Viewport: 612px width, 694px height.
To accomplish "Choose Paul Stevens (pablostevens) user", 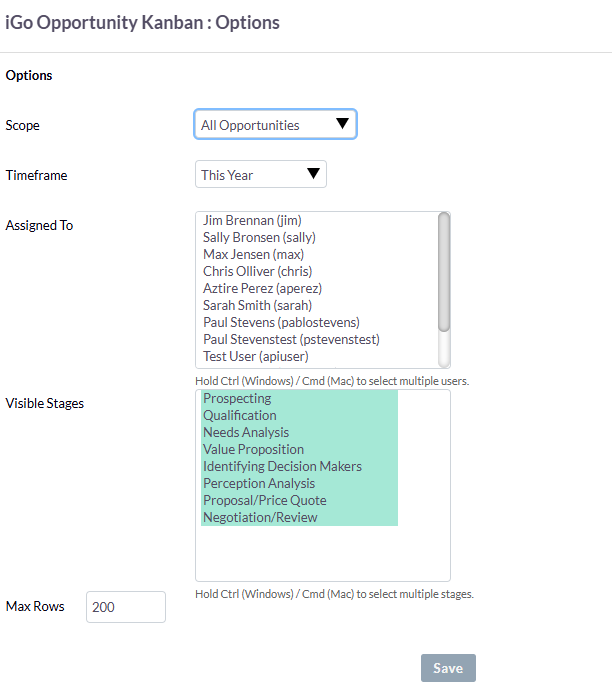I will 281,322.
